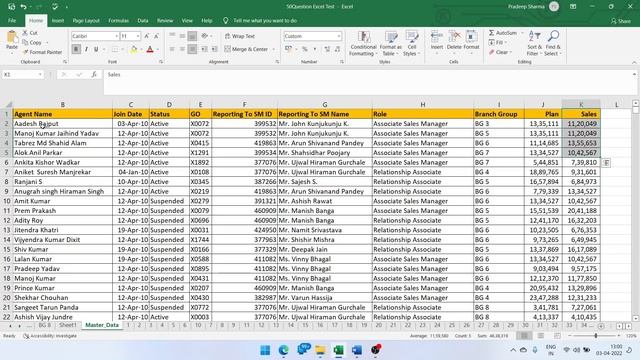
Task: Click the Increase Decimal icon
Action: 327,49
